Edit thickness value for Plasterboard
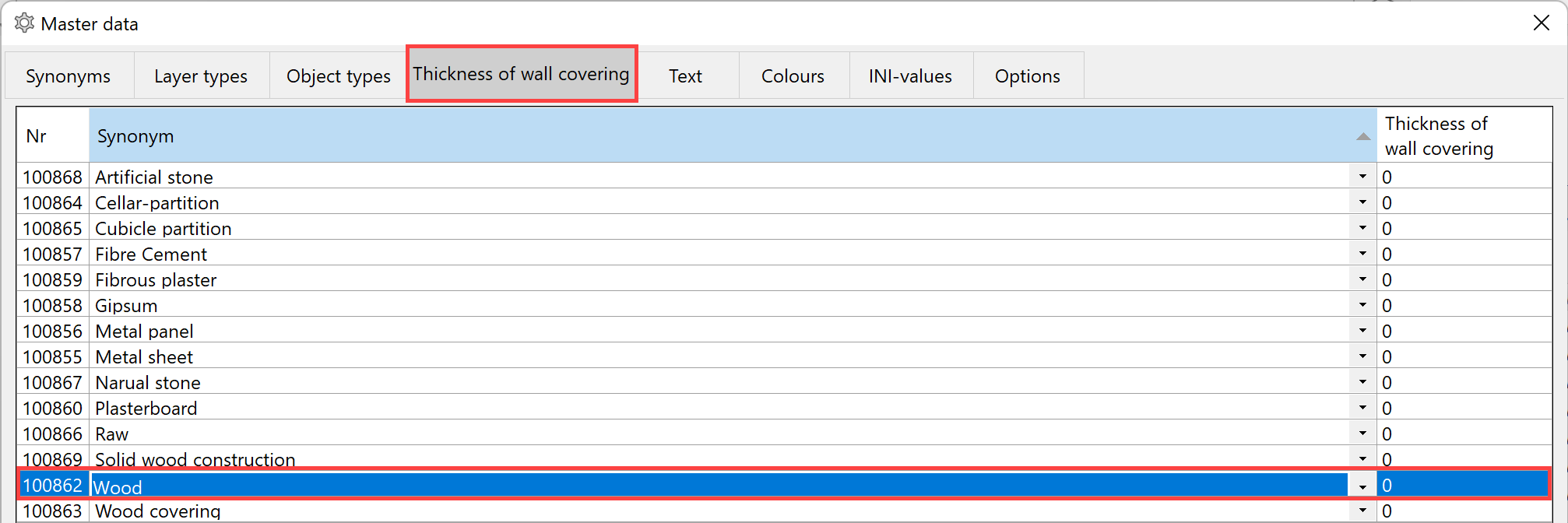 coord(1464,408)
